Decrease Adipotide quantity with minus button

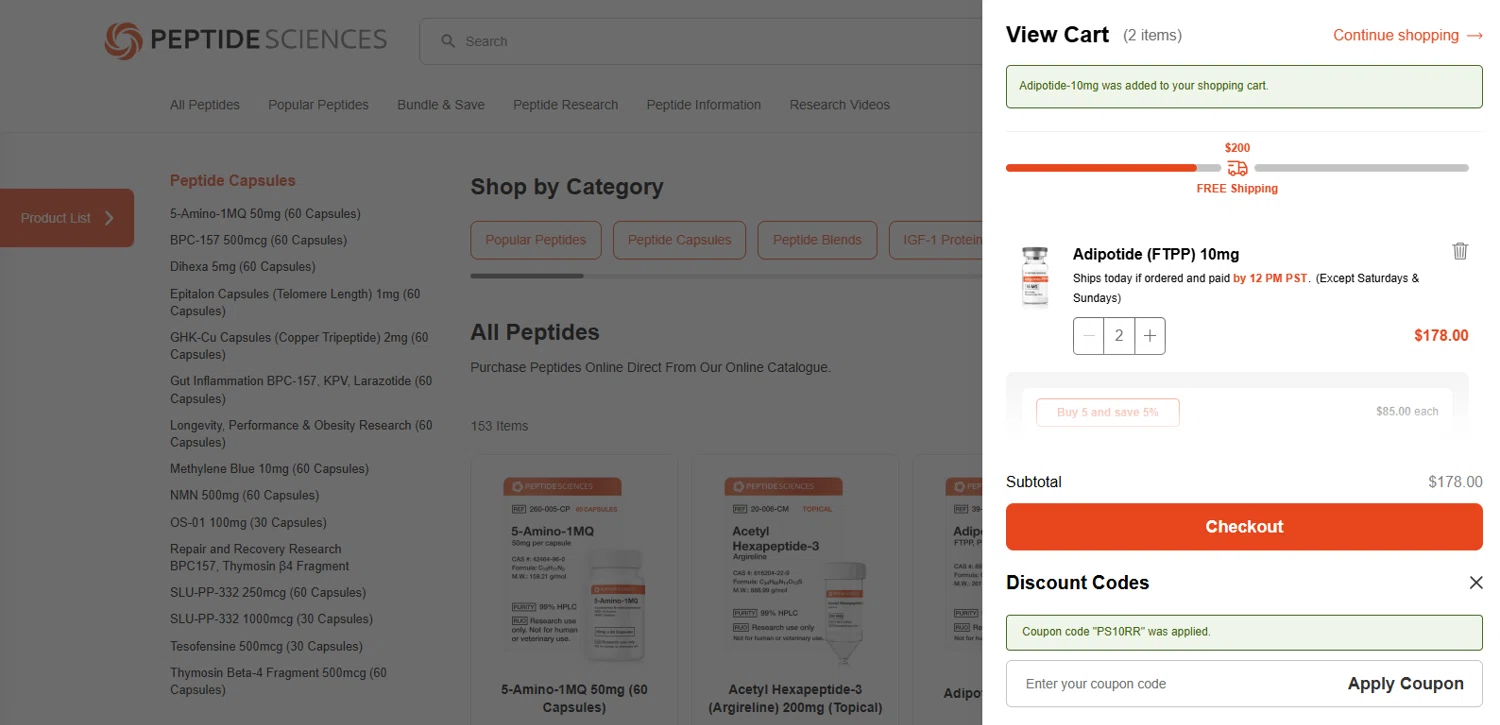click(x=1089, y=336)
